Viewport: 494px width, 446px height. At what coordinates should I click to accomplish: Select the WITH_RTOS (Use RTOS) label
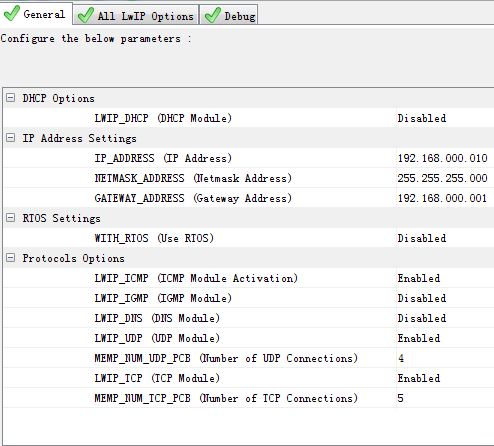[154, 238]
